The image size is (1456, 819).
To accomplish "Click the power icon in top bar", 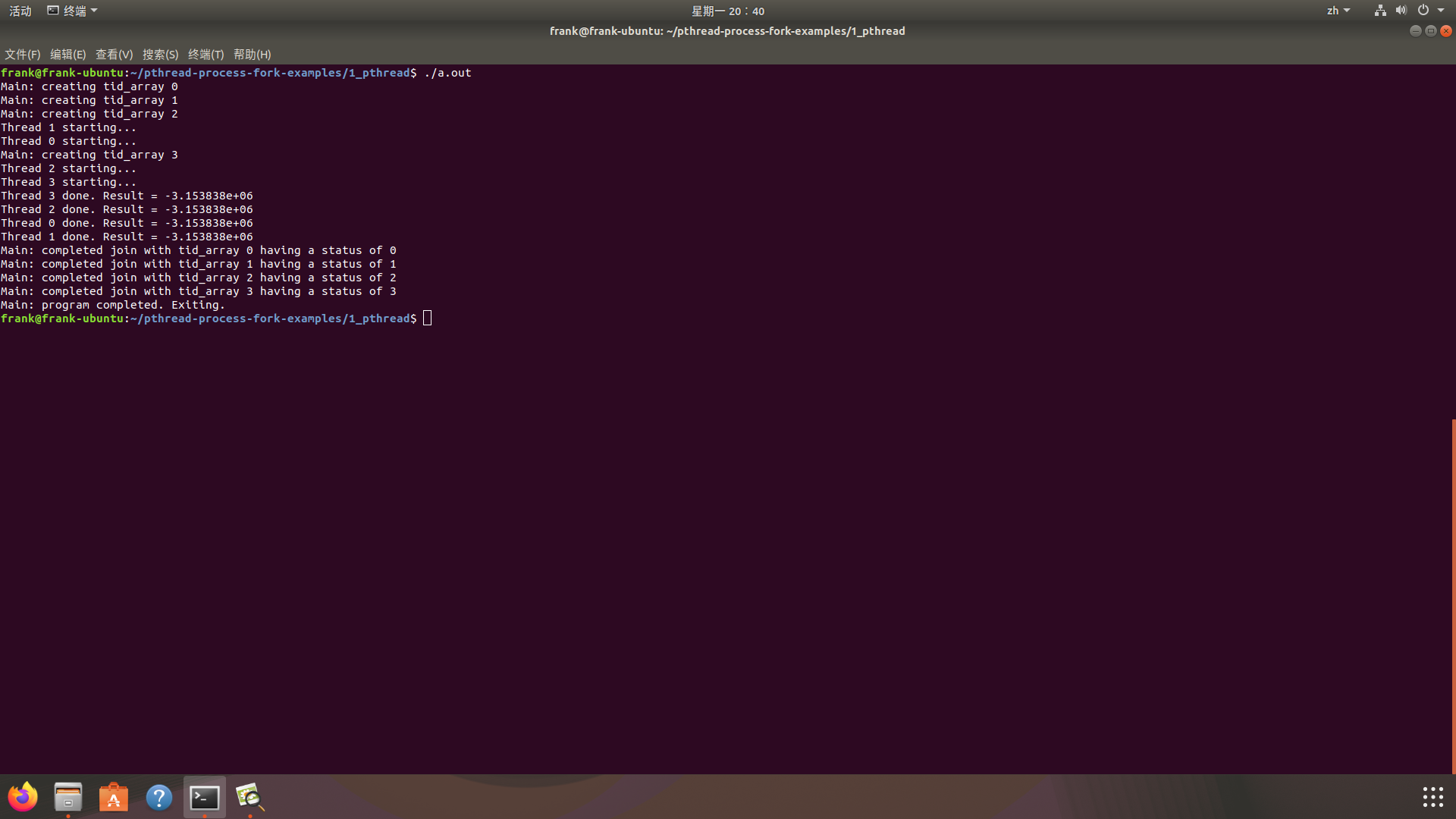I will coord(1423,11).
